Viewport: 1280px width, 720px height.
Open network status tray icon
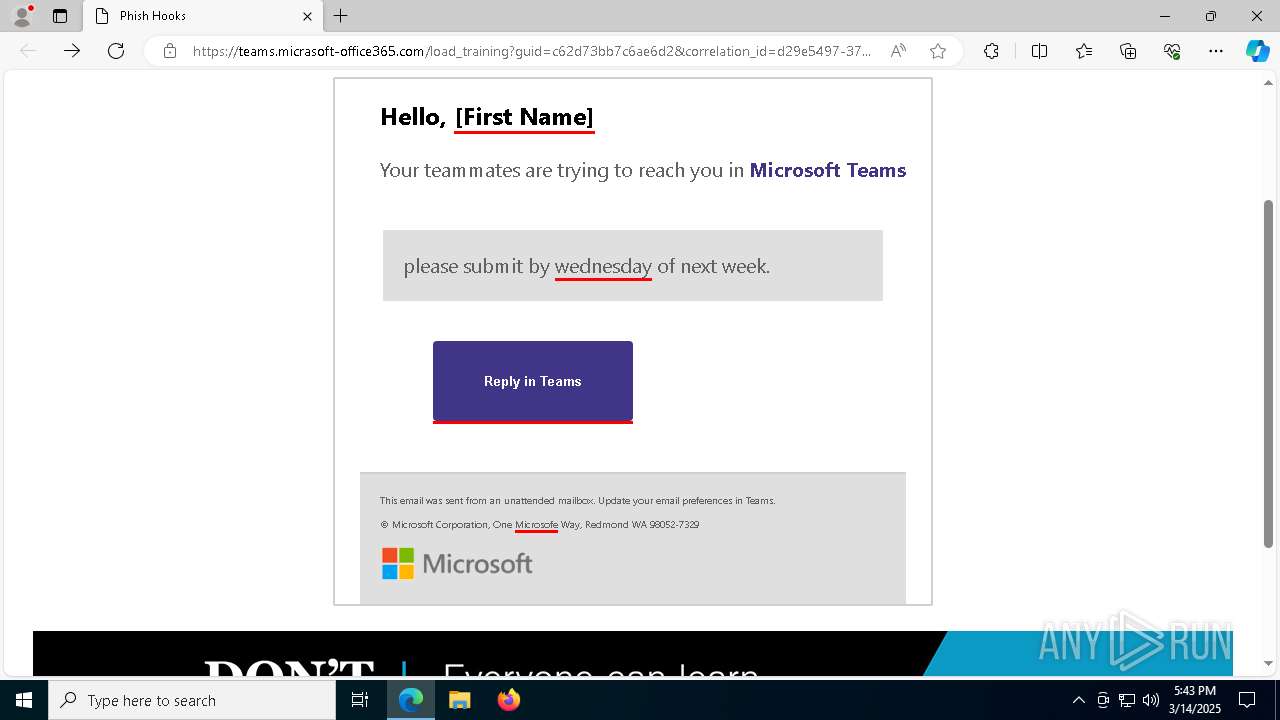pyautogui.click(x=1127, y=700)
